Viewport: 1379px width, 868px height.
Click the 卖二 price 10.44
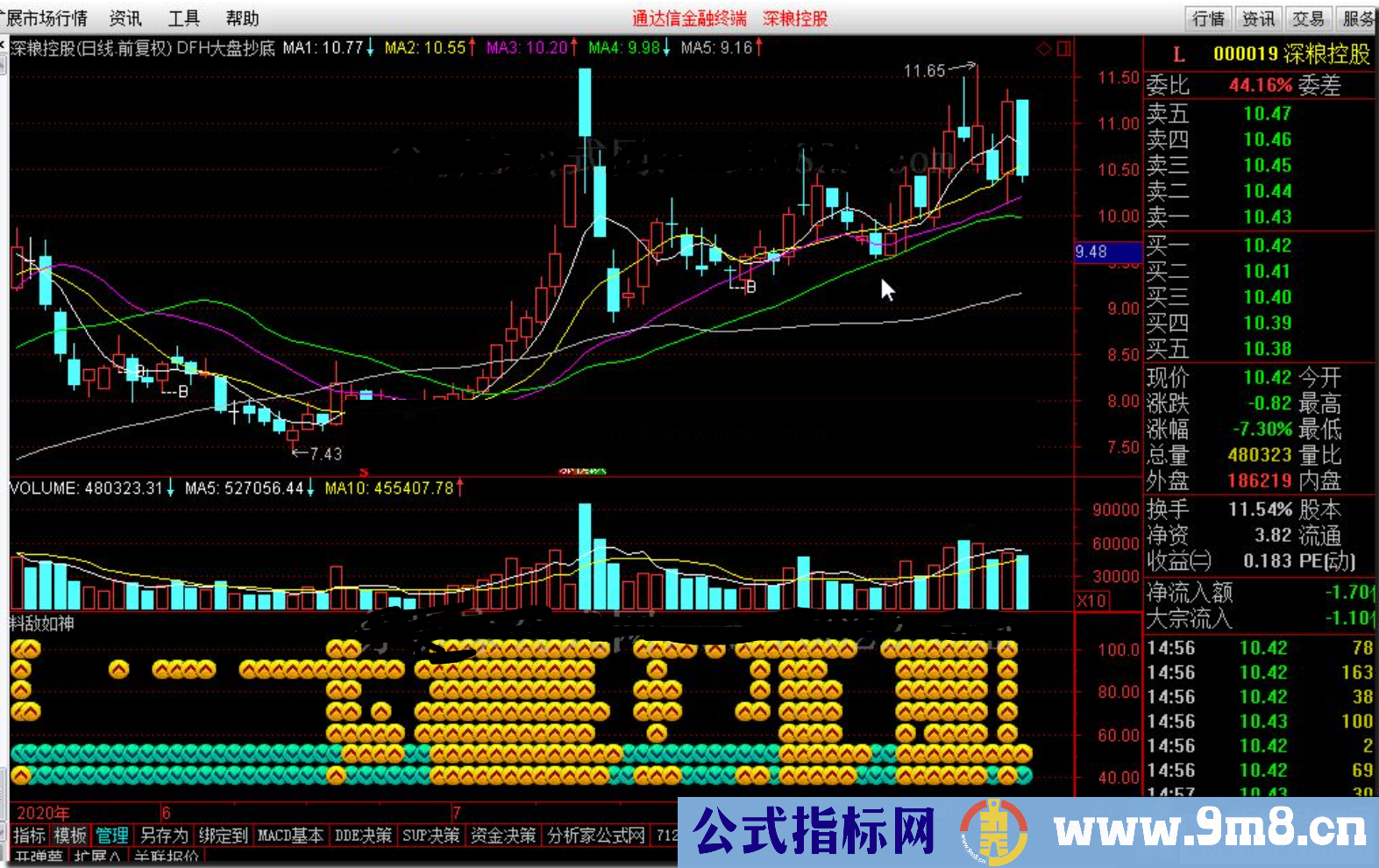point(1268,190)
